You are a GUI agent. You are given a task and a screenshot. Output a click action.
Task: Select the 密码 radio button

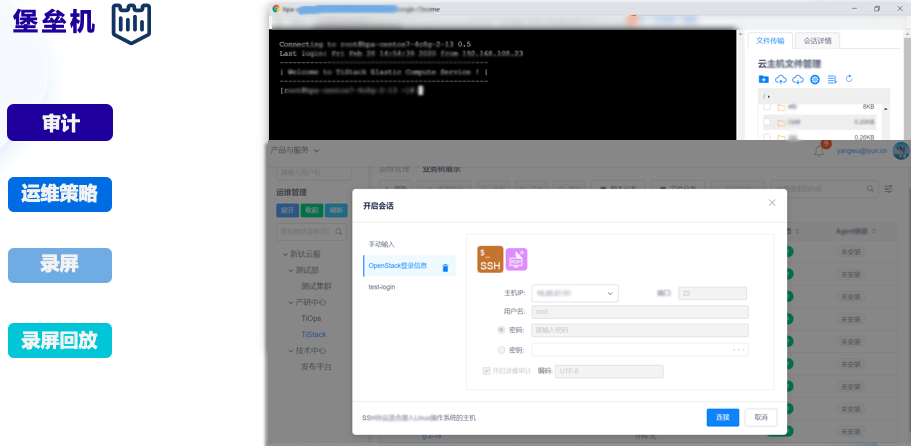[x=501, y=330]
